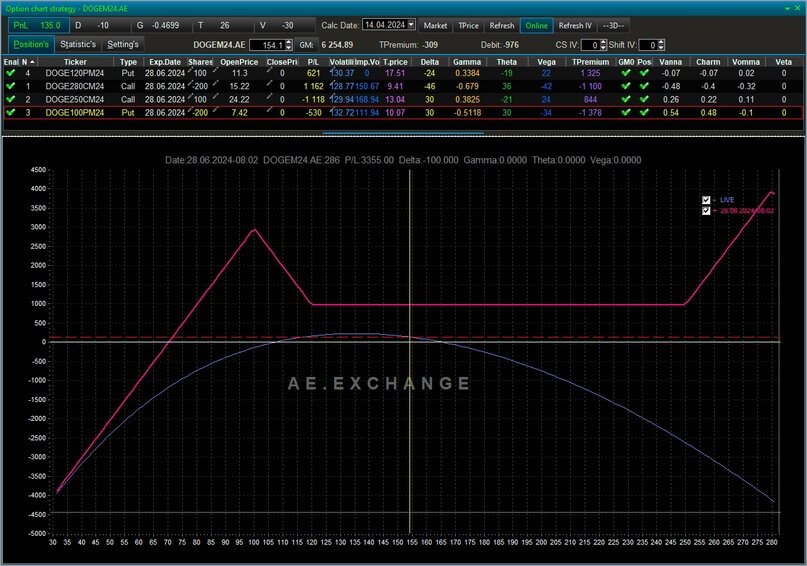This screenshot has height=566, width=807.
Task: Edit OpenPrice pencil icon for DOGE100PM24
Action: 216,109
